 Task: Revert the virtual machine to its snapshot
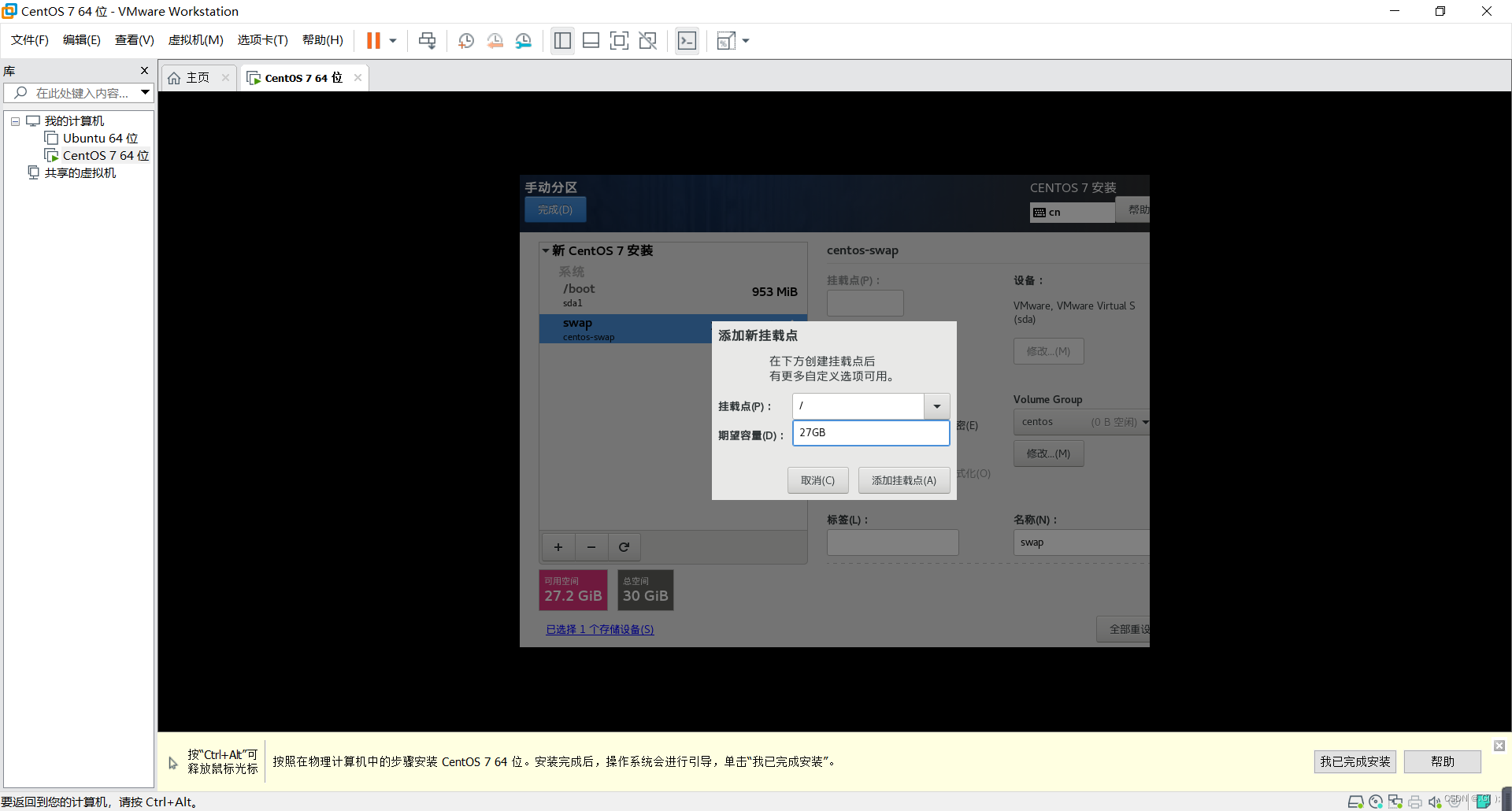coord(495,41)
